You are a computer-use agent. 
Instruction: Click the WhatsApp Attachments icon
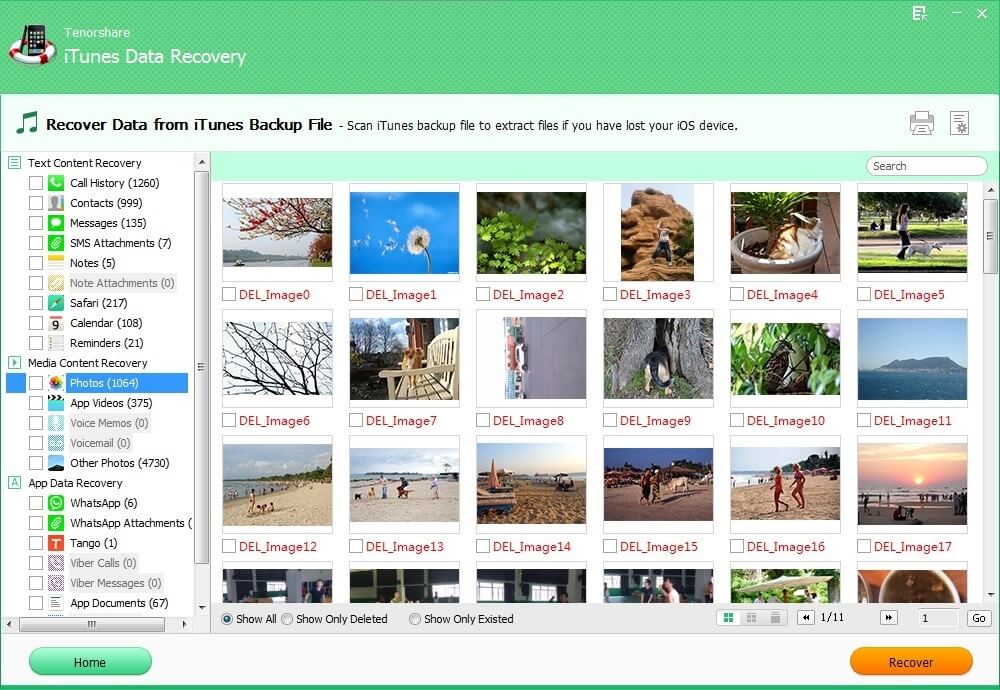point(56,523)
